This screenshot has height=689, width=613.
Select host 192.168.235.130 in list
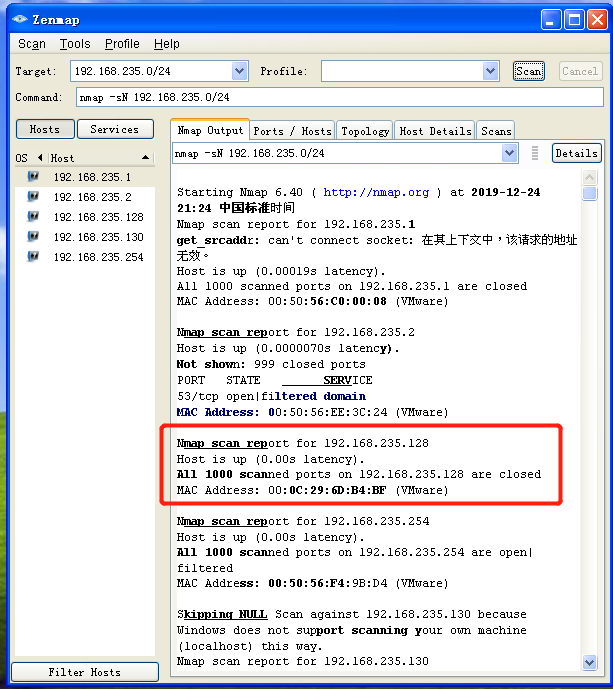[98, 237]
